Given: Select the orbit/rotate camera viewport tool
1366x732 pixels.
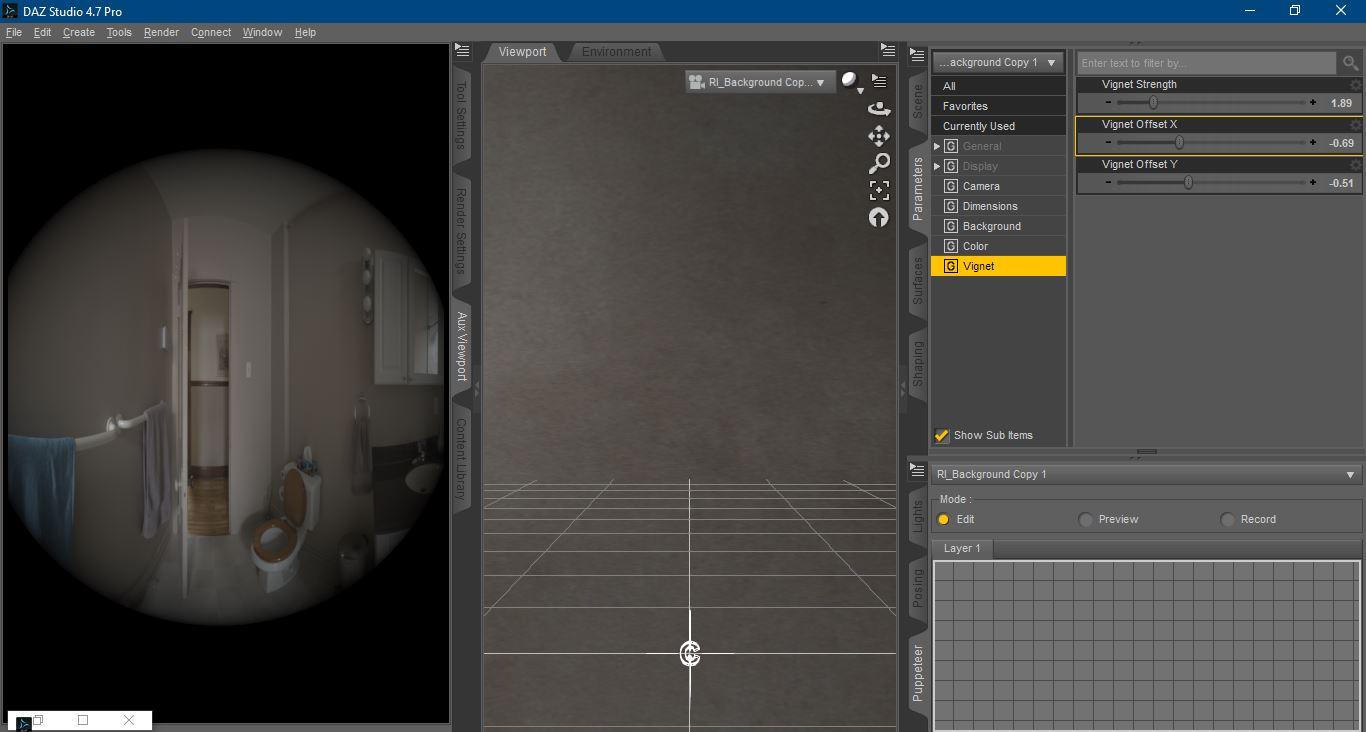Looking at the screenshot, I should [879, 108].
